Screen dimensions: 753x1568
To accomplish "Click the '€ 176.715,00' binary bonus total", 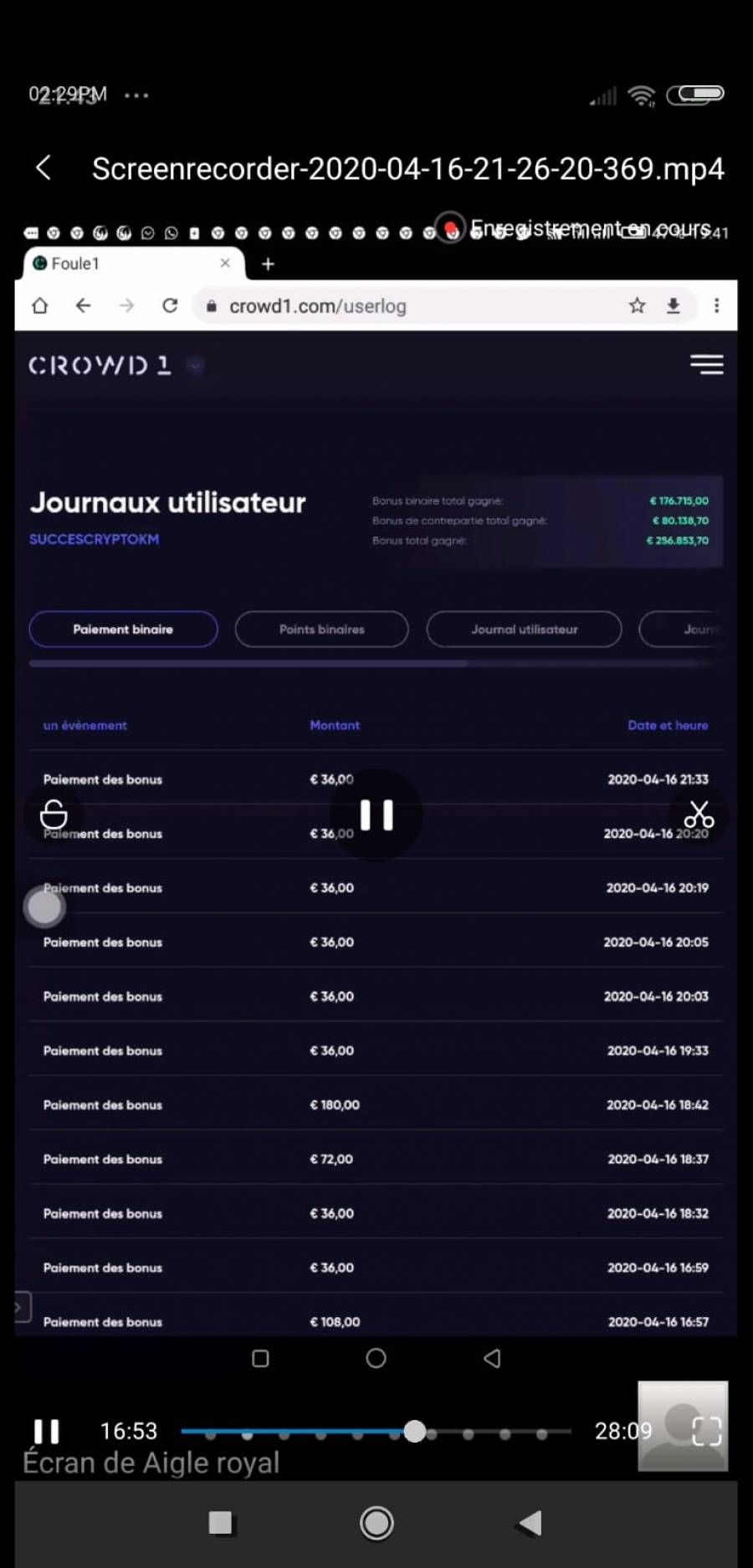I will 679,501.
